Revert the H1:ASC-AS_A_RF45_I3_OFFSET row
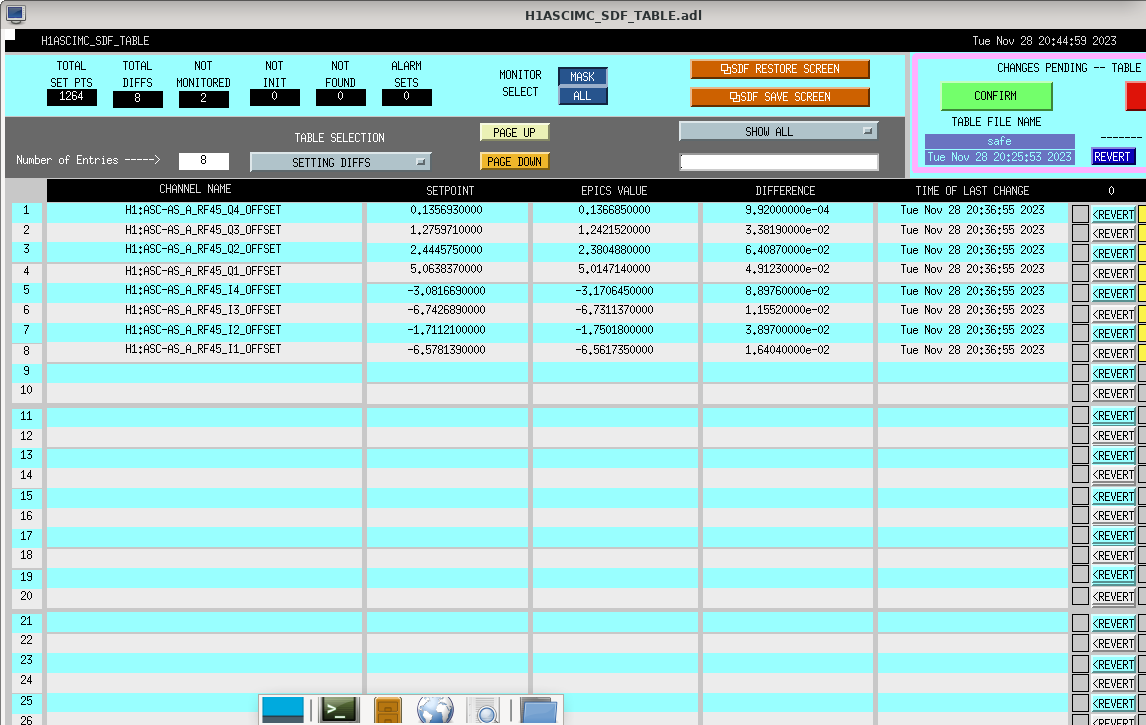Screen dimensions: 1146x725 click(x=1114, y=314)
